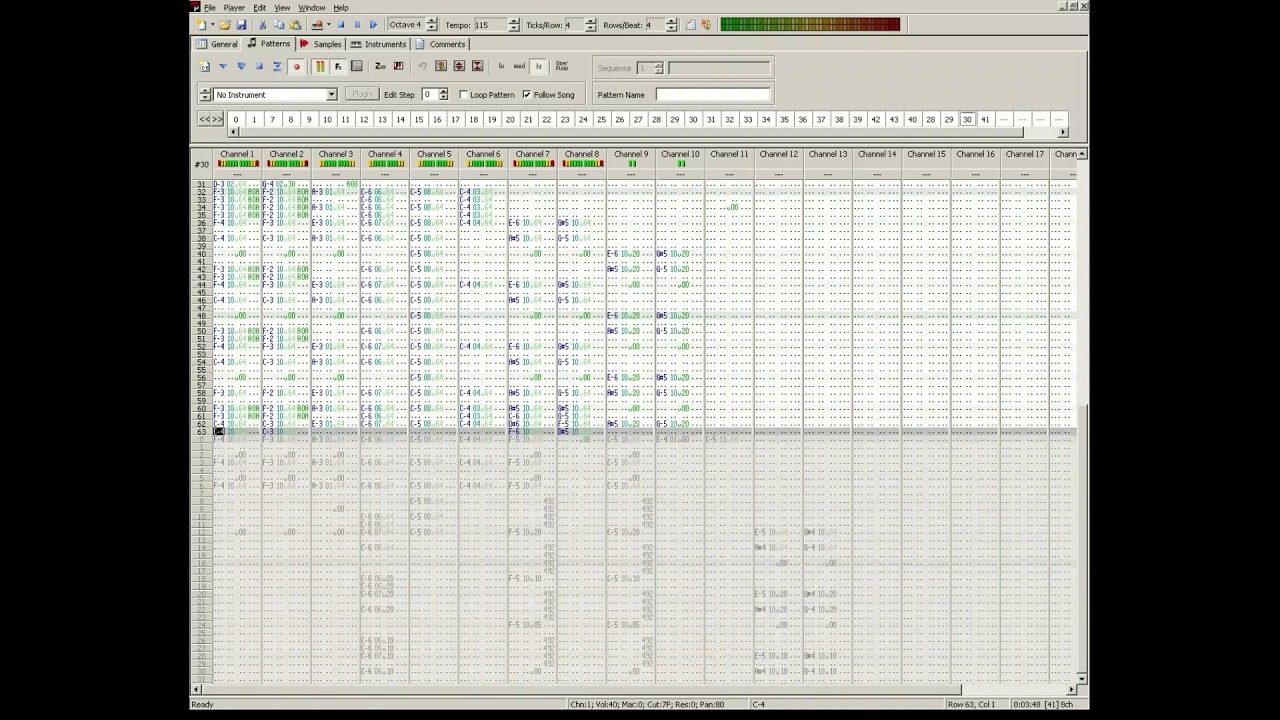The image size is (1280, 720).
Task: Toggle Fx plugin names display
Action: (338, 67)
